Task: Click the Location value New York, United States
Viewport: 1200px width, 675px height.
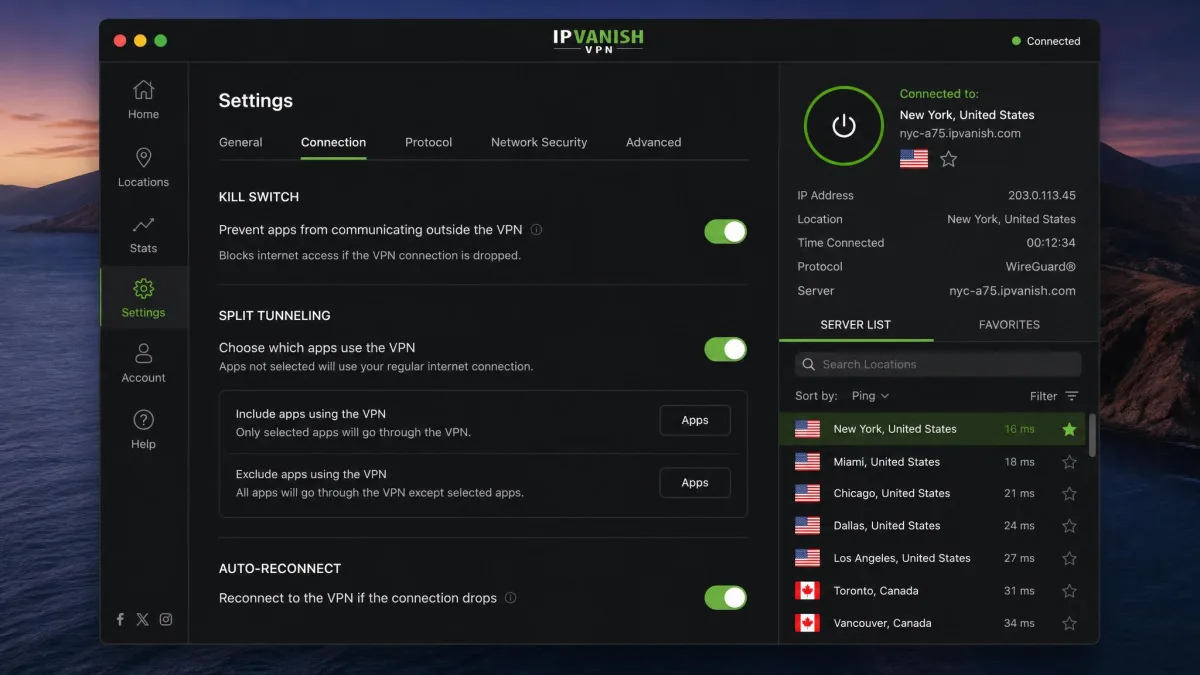Action: [1012, 219]
